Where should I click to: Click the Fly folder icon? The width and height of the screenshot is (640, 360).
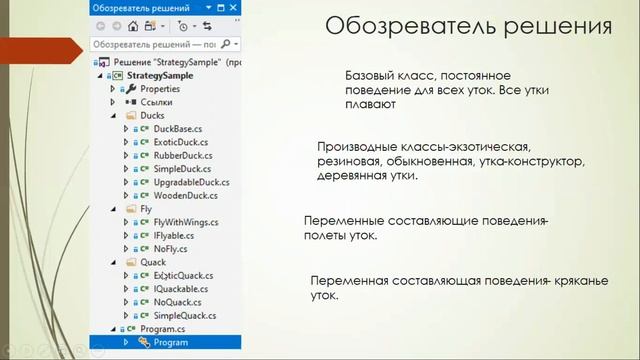tap(131, 209)
